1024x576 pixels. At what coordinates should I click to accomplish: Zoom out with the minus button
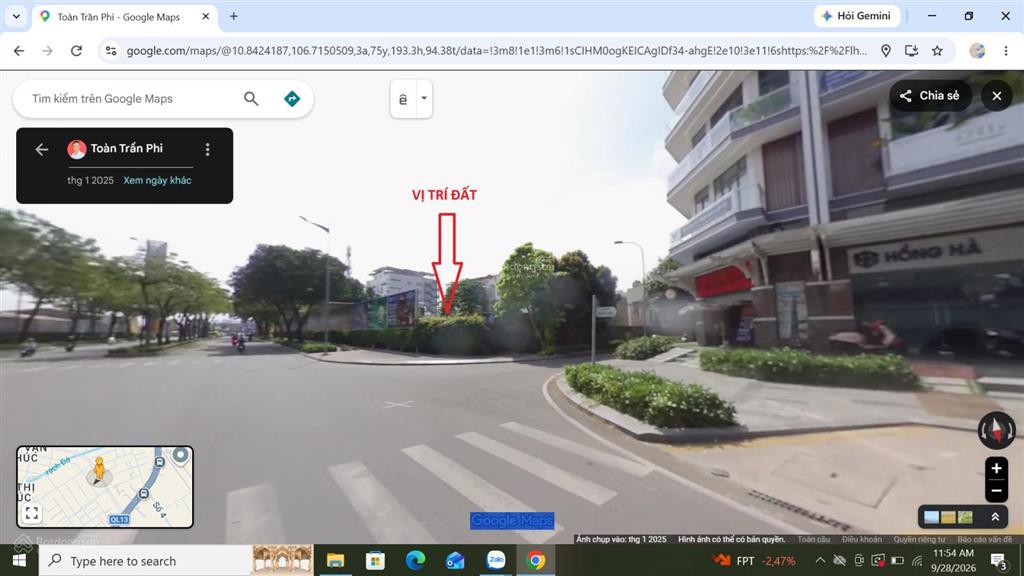point(996,490)
